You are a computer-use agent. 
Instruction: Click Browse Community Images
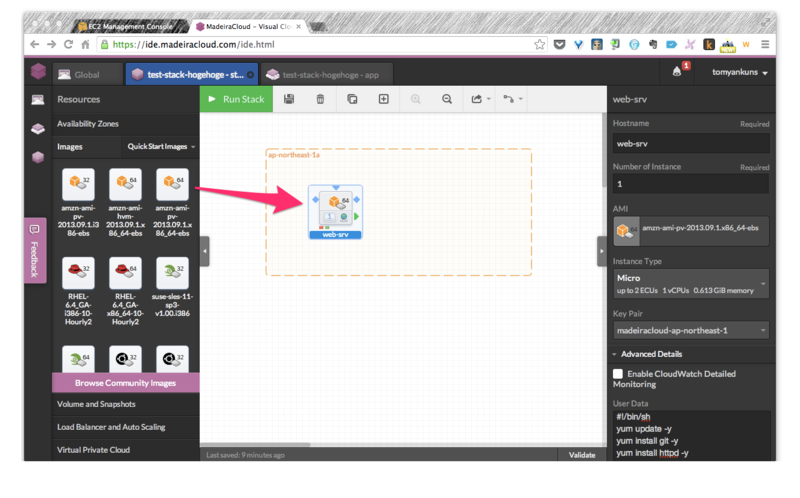click(x=126, y=383)
